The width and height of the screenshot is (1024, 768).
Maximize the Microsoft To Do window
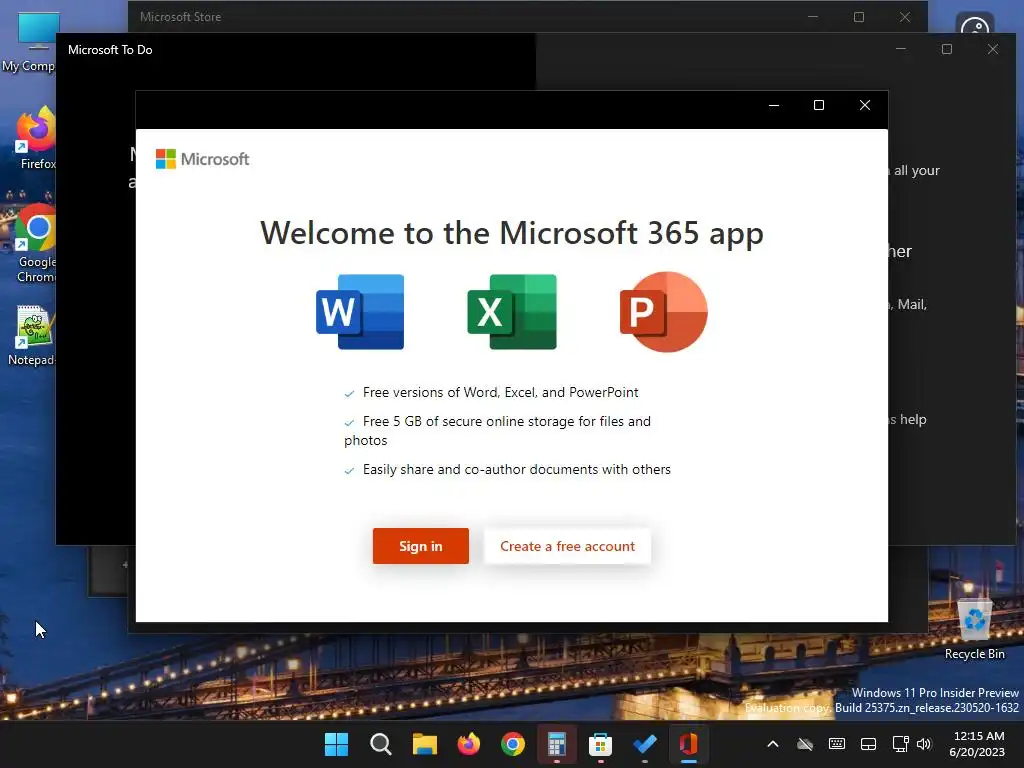(947, 49)
